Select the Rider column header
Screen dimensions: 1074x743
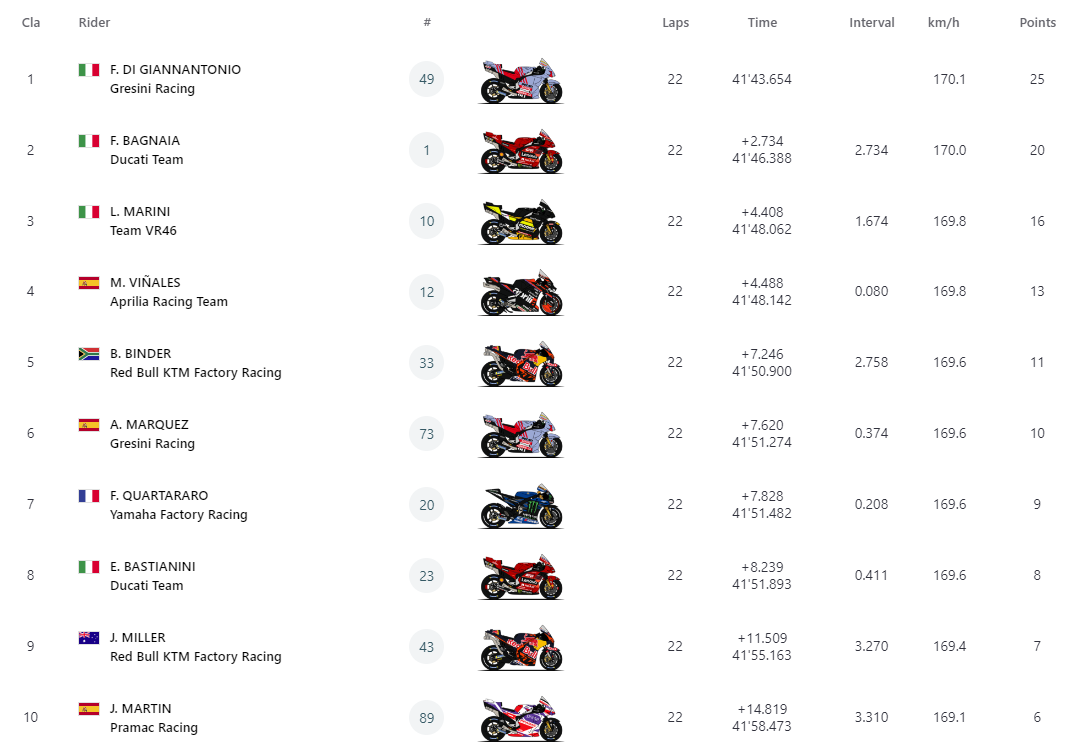pos(95,23)
